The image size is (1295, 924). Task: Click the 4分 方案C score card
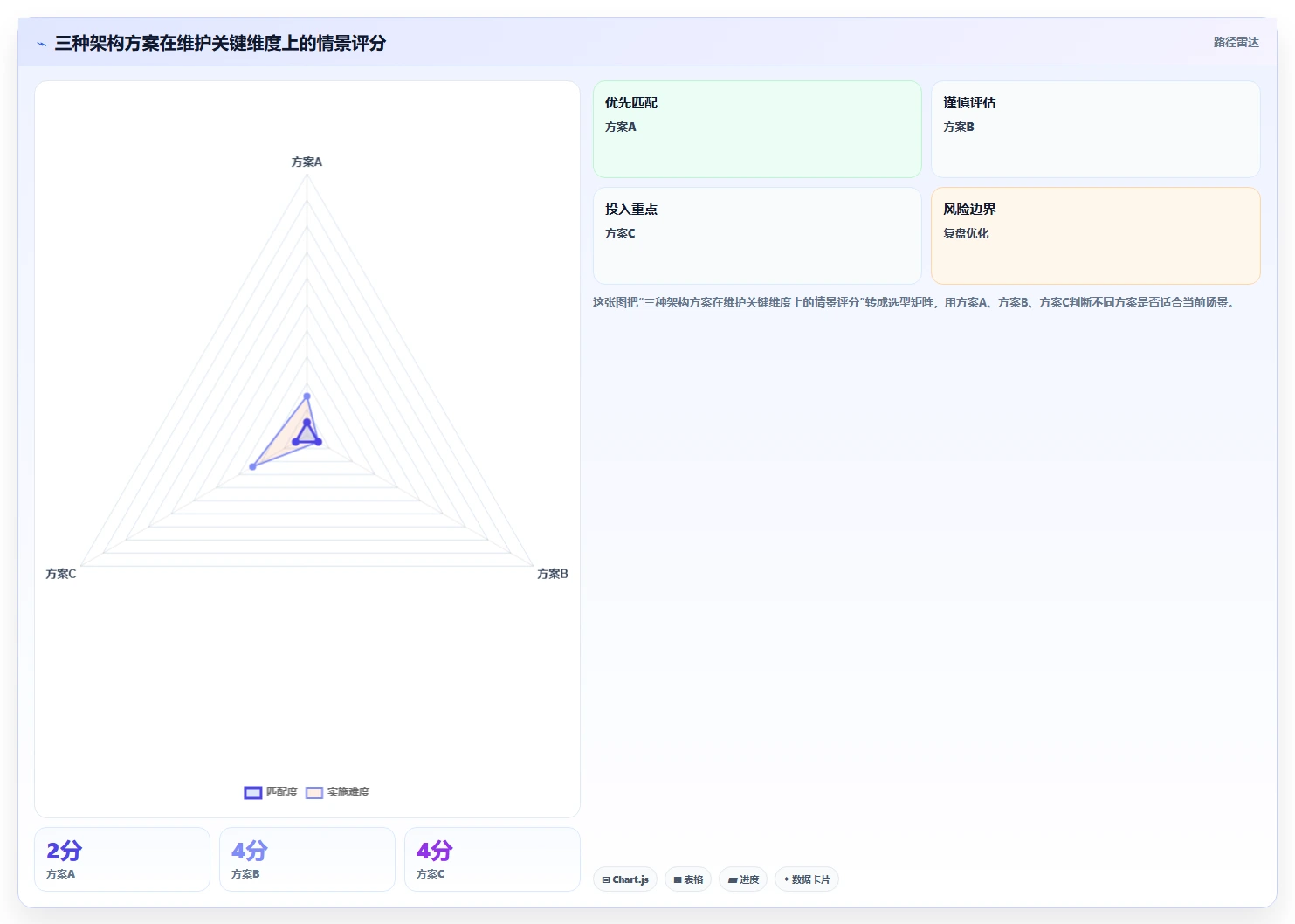coord(493,859)
